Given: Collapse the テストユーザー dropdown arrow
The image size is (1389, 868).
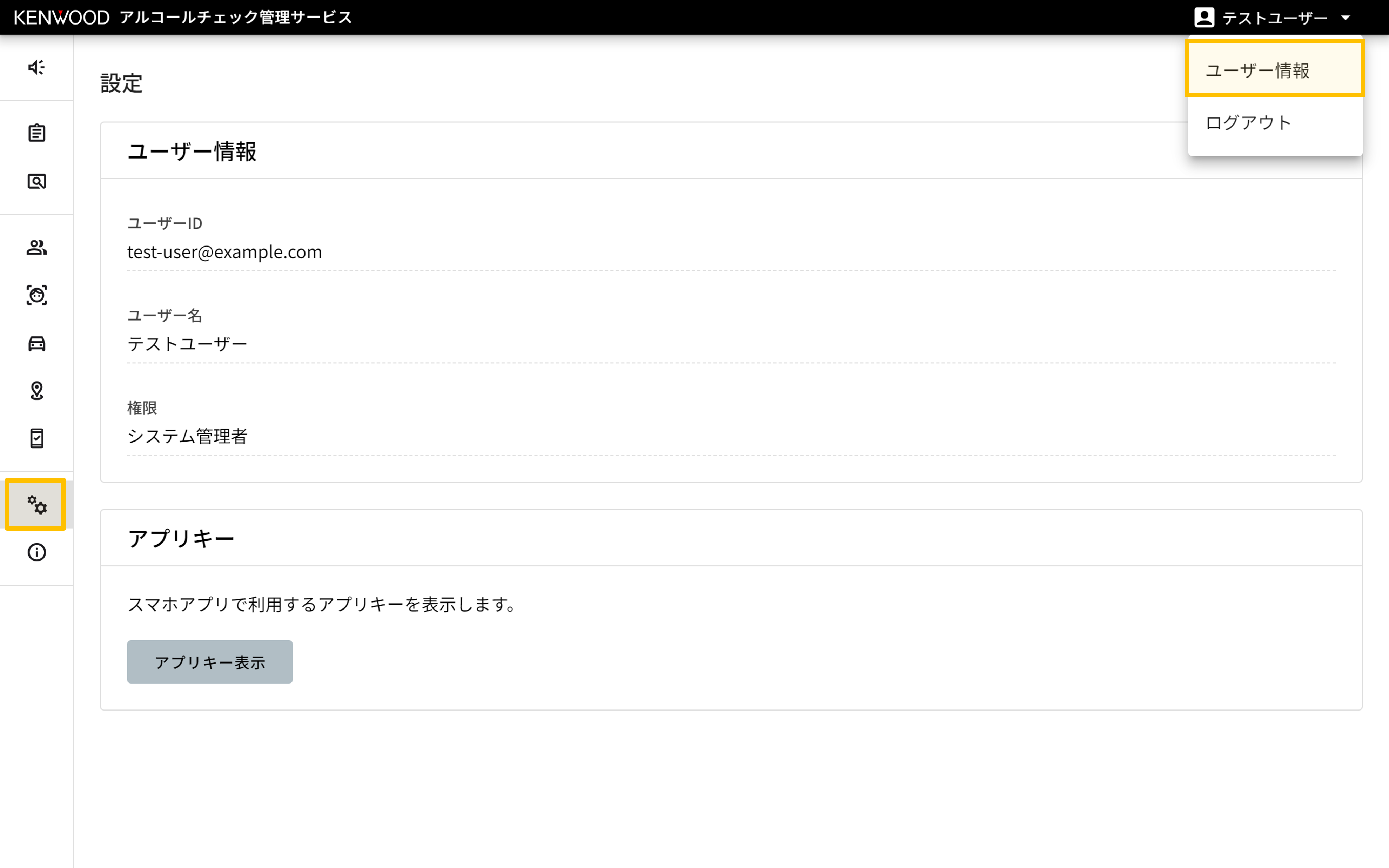Looking at the screenshot, I should pyautogui.click(x=1346, y=18).
